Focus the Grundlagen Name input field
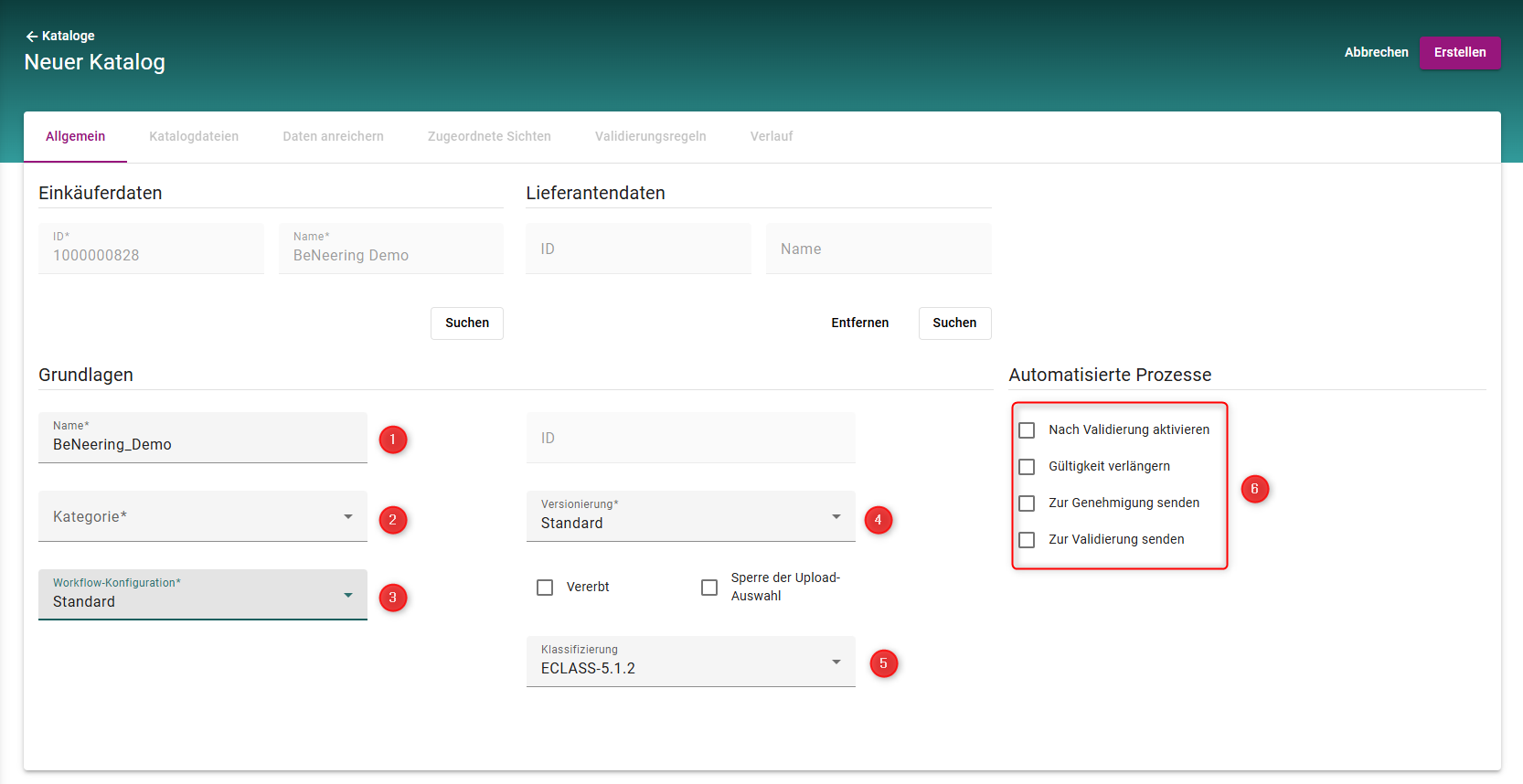The height and width of the screenshot is (784, 1523). (202, 444)
